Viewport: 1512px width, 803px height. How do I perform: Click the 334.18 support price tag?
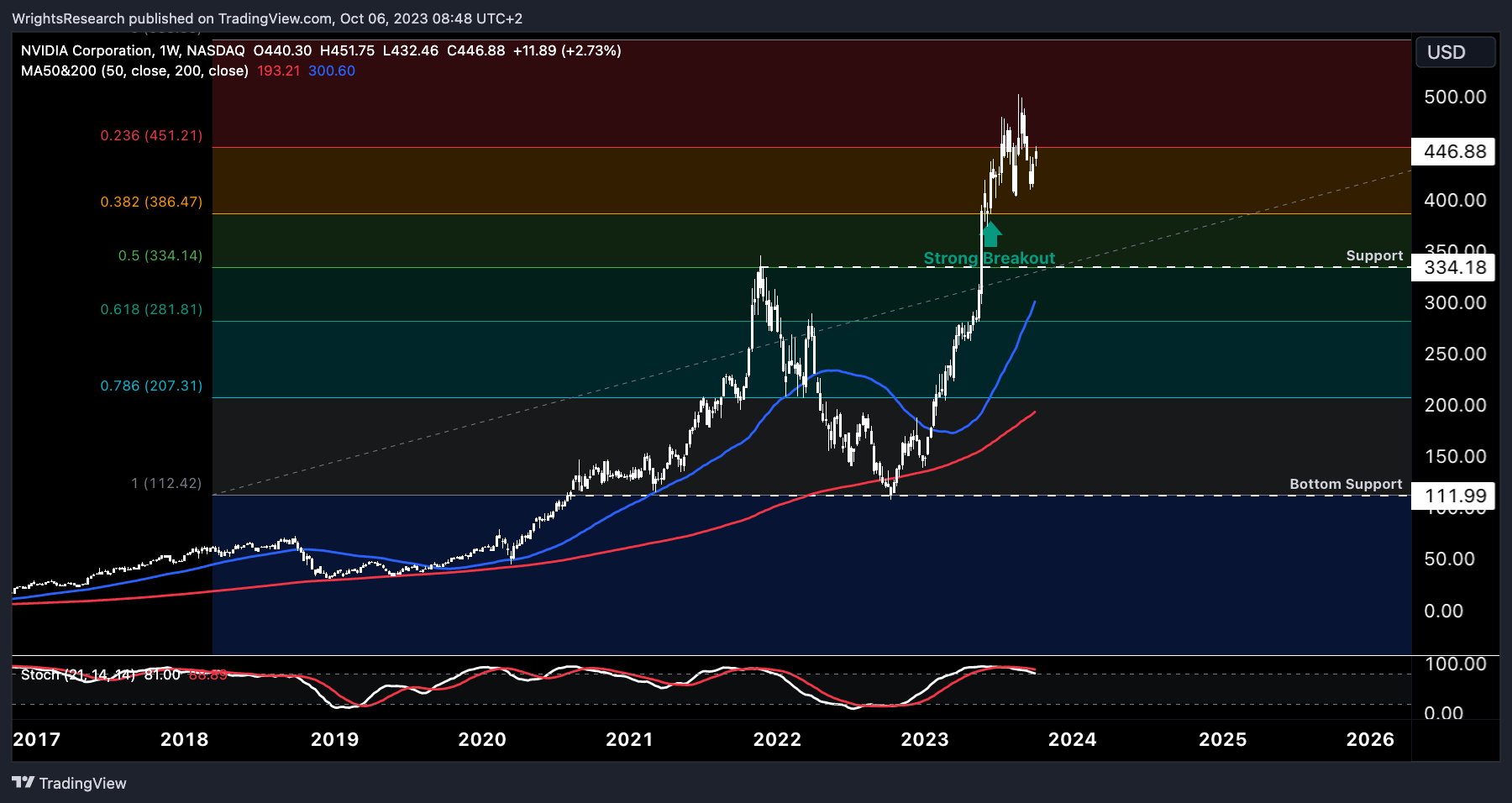[1455, 267]
